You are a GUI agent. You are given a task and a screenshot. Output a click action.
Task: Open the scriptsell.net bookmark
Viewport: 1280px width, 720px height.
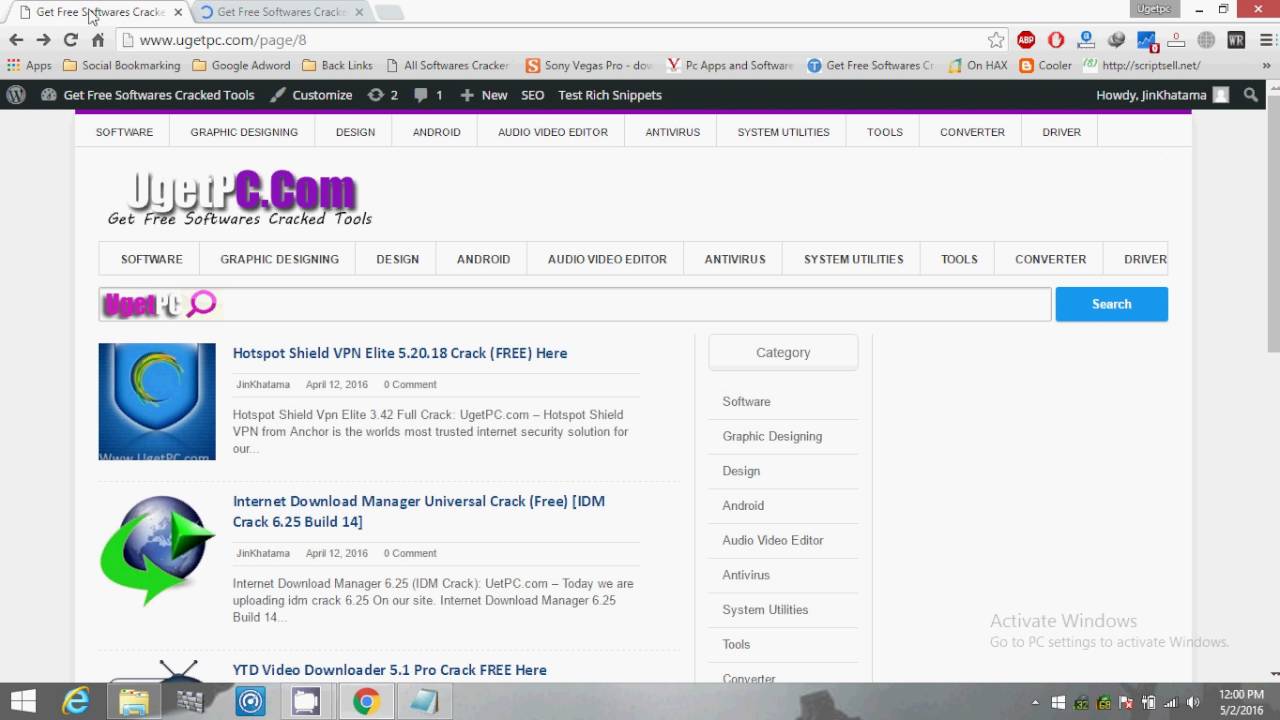[1141, 65]
